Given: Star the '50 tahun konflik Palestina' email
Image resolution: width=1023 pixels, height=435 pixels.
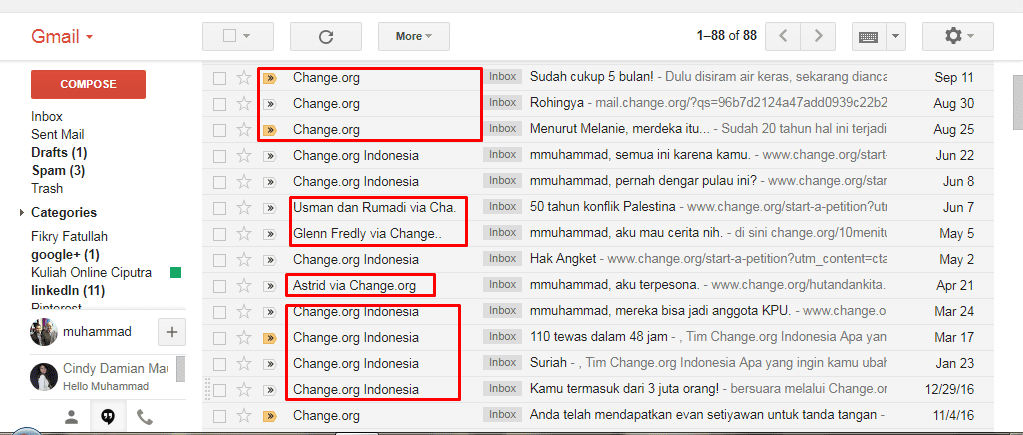Looking at the screenshot, I should click(x=243, y=208).
